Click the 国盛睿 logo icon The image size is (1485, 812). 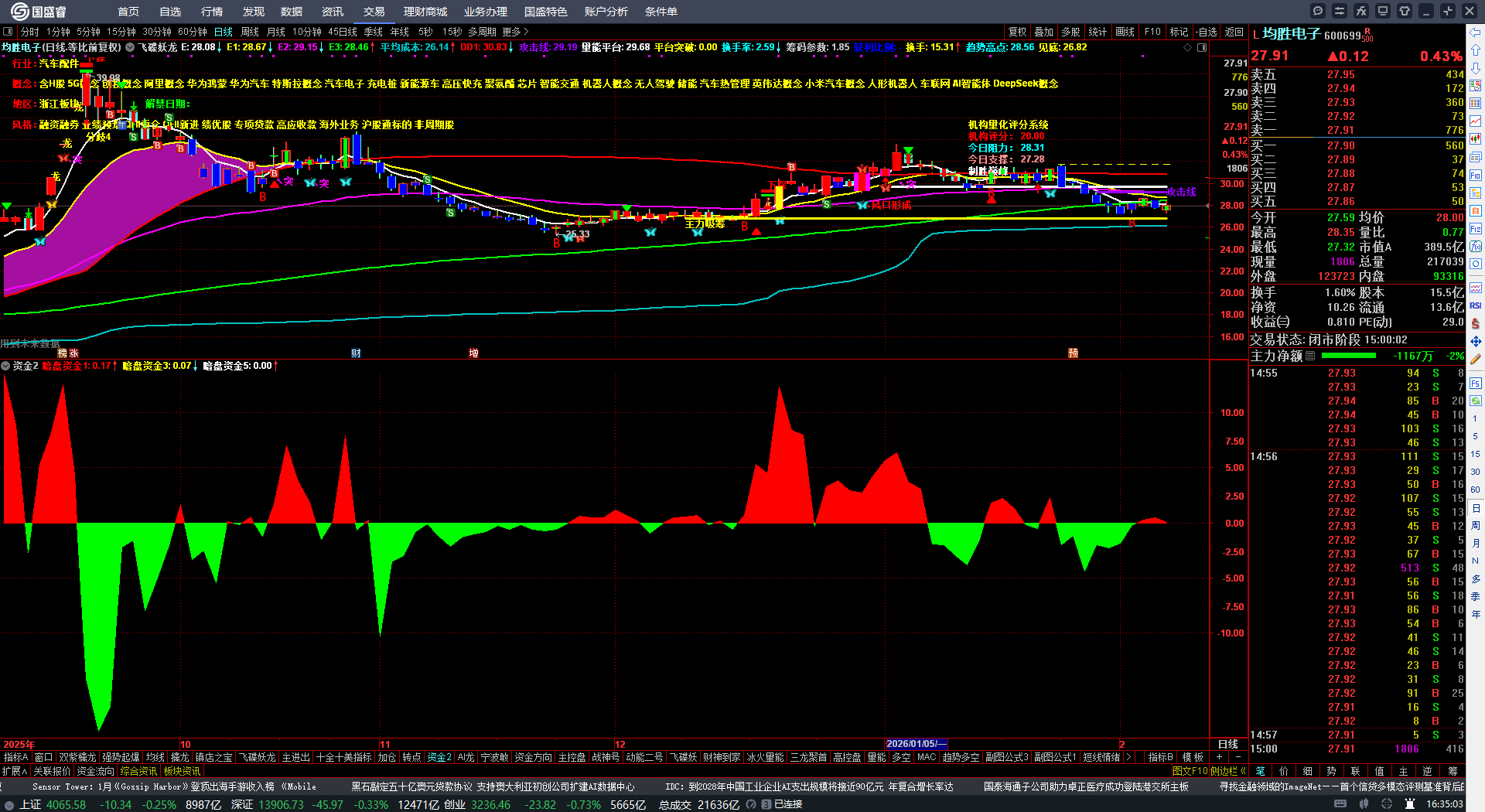(x=20, y=12)
